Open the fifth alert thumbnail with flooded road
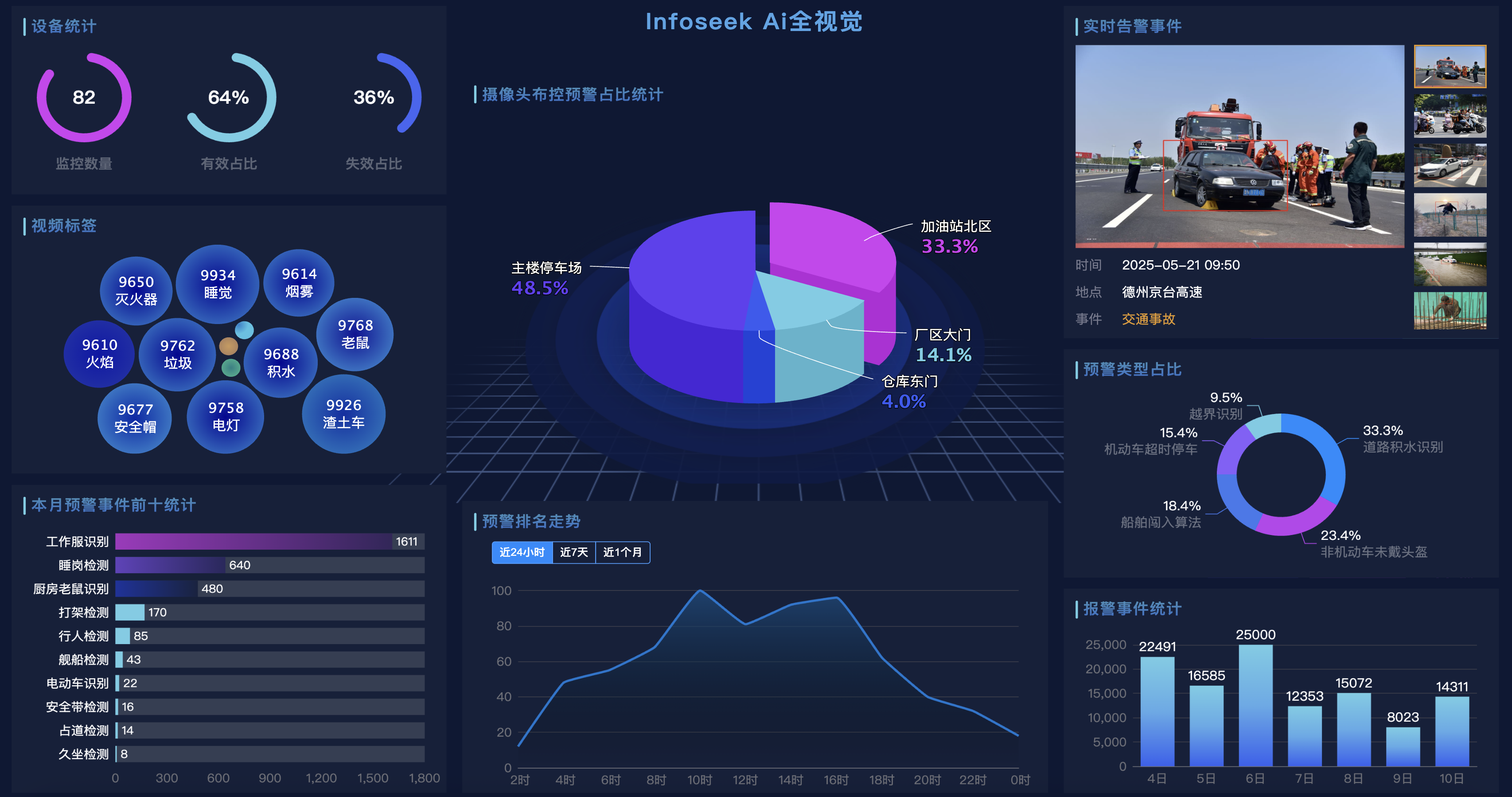This screenshot has height=797, width=1512. [x=1450, y=264]
